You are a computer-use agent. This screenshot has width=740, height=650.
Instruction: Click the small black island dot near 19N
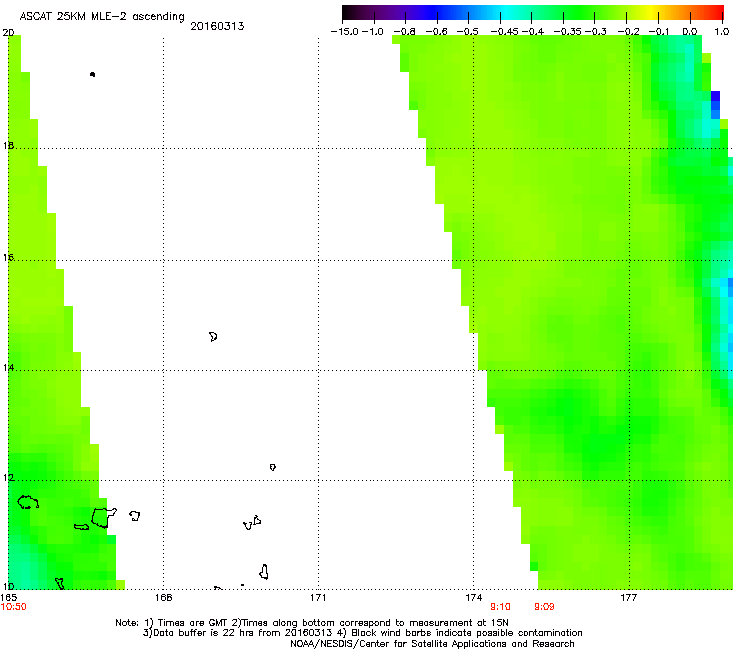tap(92, 74)
